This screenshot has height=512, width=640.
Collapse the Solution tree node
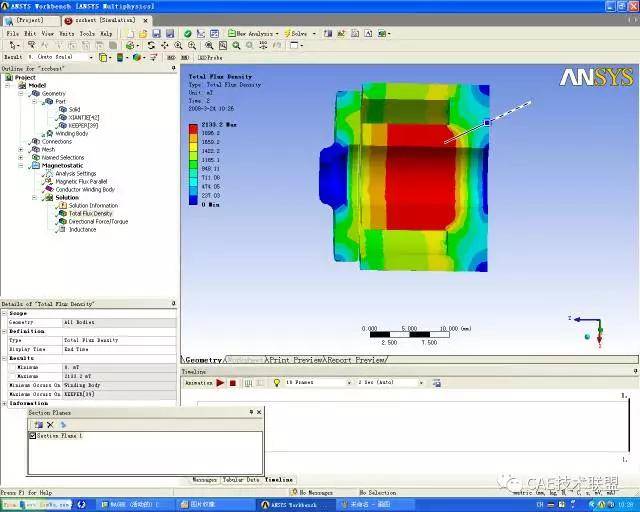[35, 197]
